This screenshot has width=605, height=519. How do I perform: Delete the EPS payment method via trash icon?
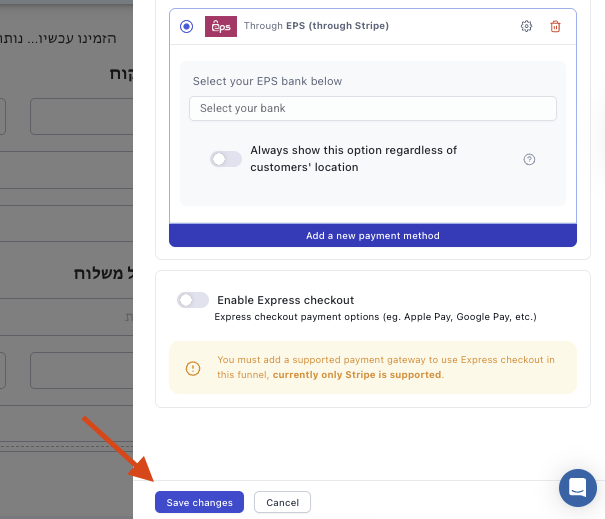556,26
